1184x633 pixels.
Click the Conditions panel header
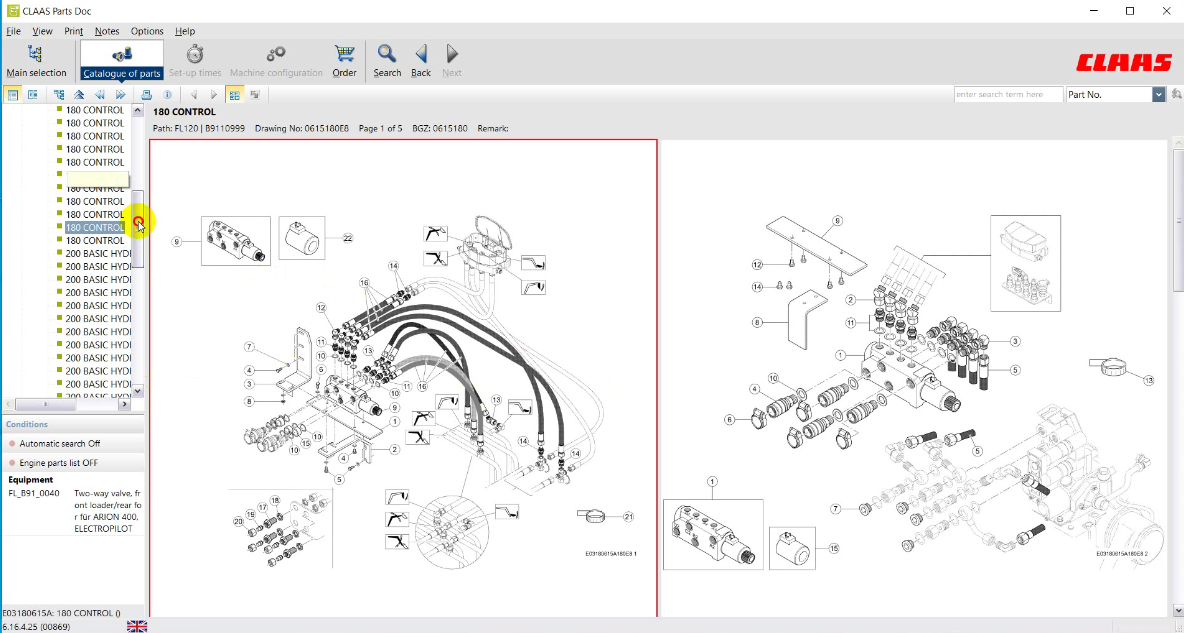[x=72, y=425]
